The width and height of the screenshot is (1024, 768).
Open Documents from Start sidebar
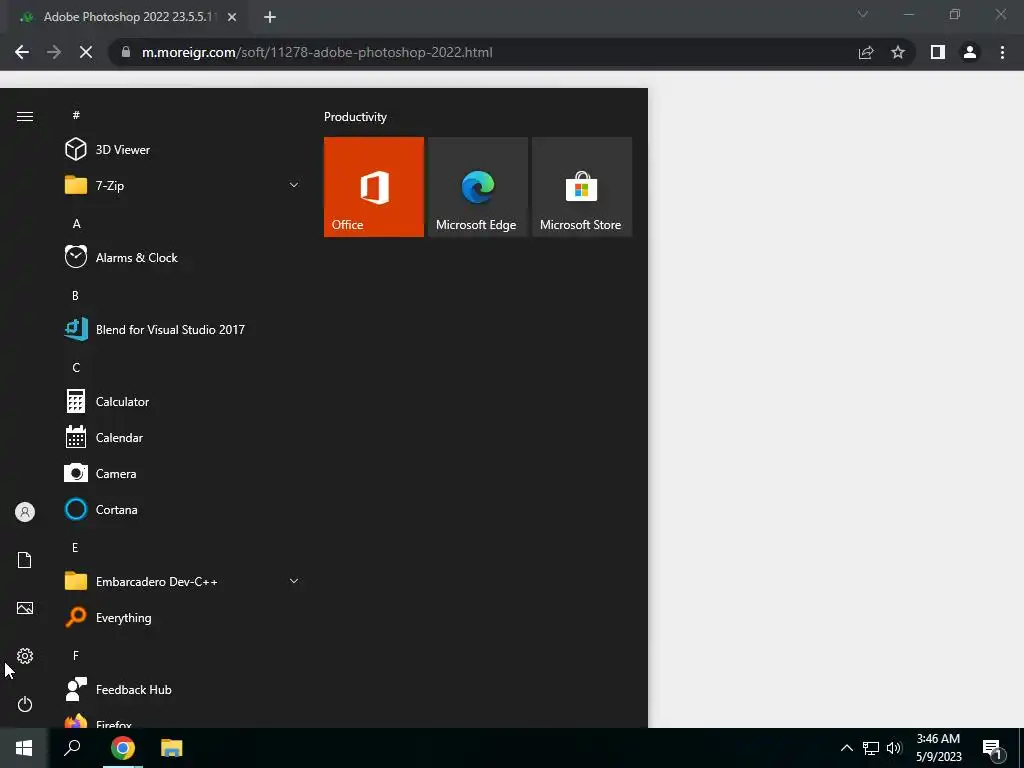(25, 560)
